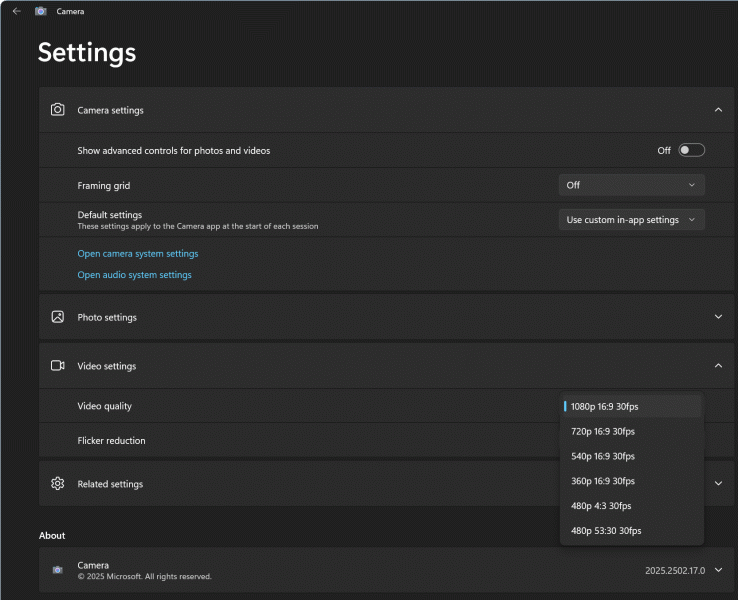
Task: Open the Framing grid dropdown
Action: tap(631, 185)
